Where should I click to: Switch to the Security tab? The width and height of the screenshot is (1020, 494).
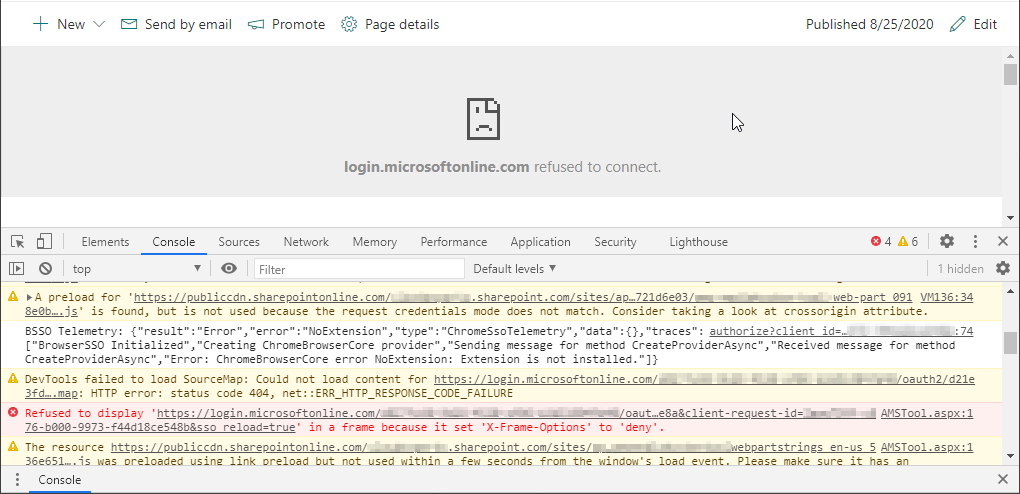point(615,242)
